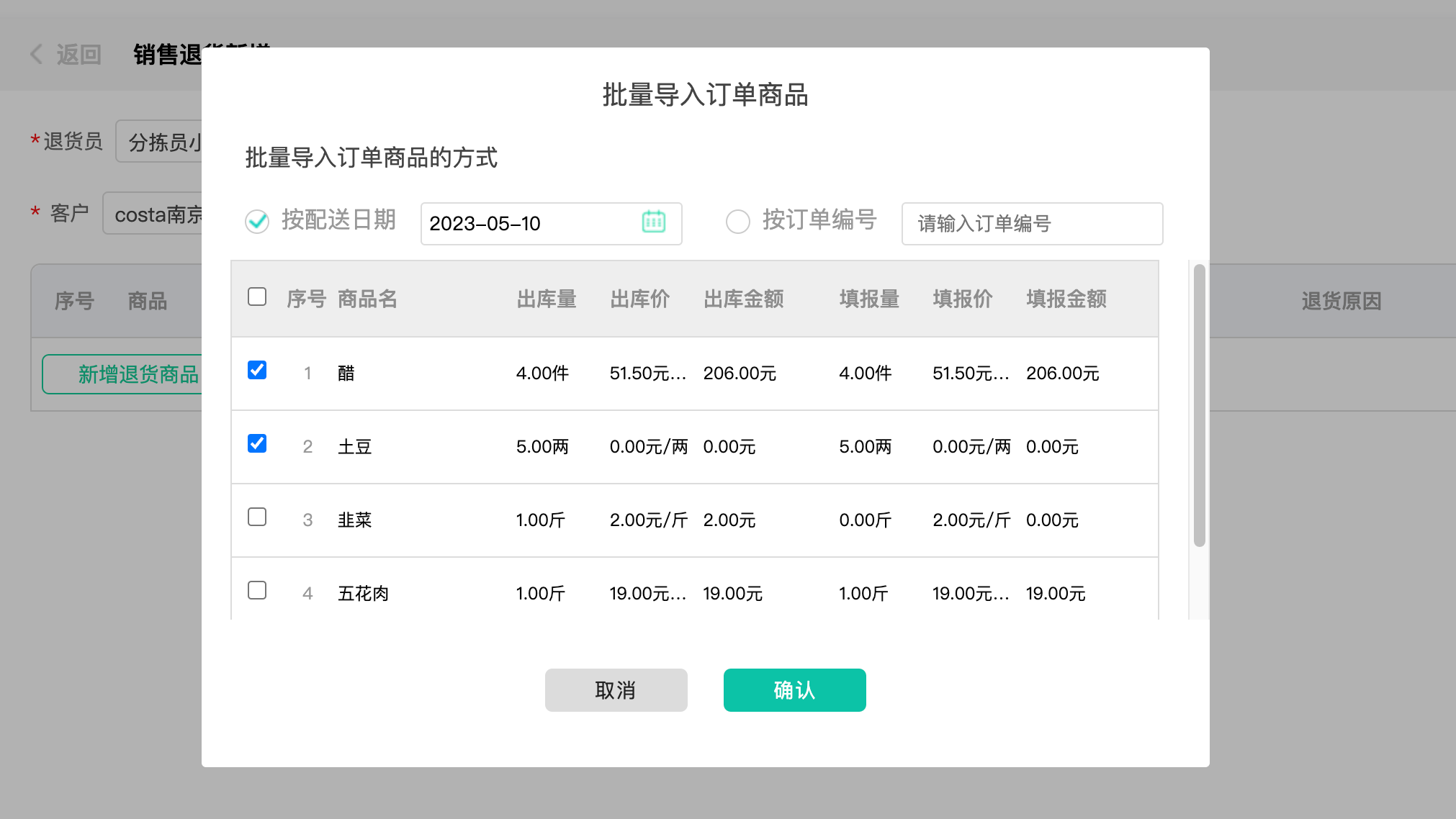Uncheck the 醋 row checkbox

pos(257,370)
